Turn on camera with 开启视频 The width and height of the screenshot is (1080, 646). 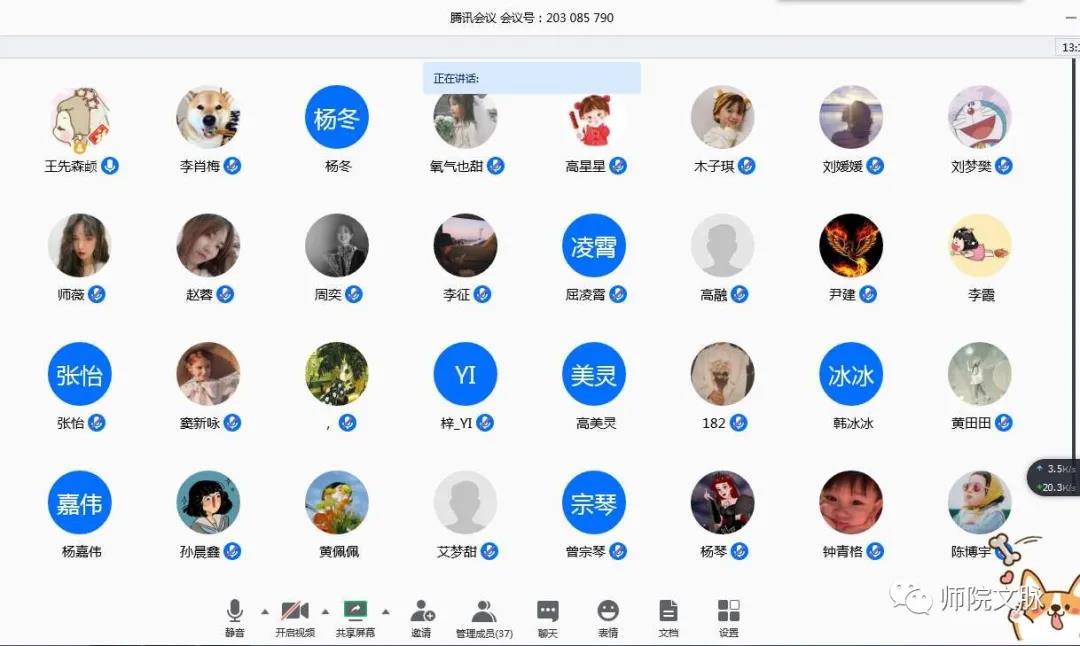click(x=295, y=611)
